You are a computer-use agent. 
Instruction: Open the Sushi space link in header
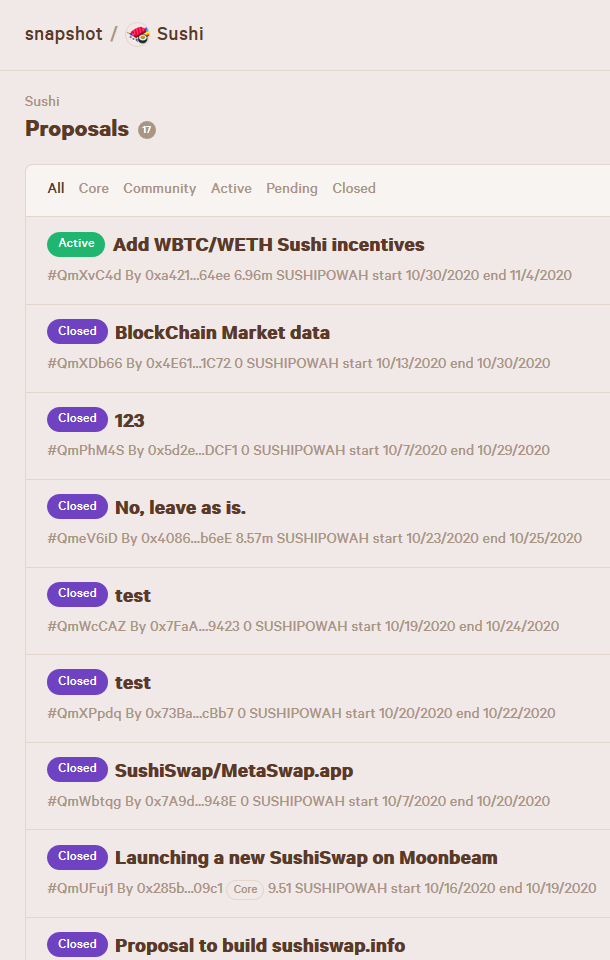(180, 34)
